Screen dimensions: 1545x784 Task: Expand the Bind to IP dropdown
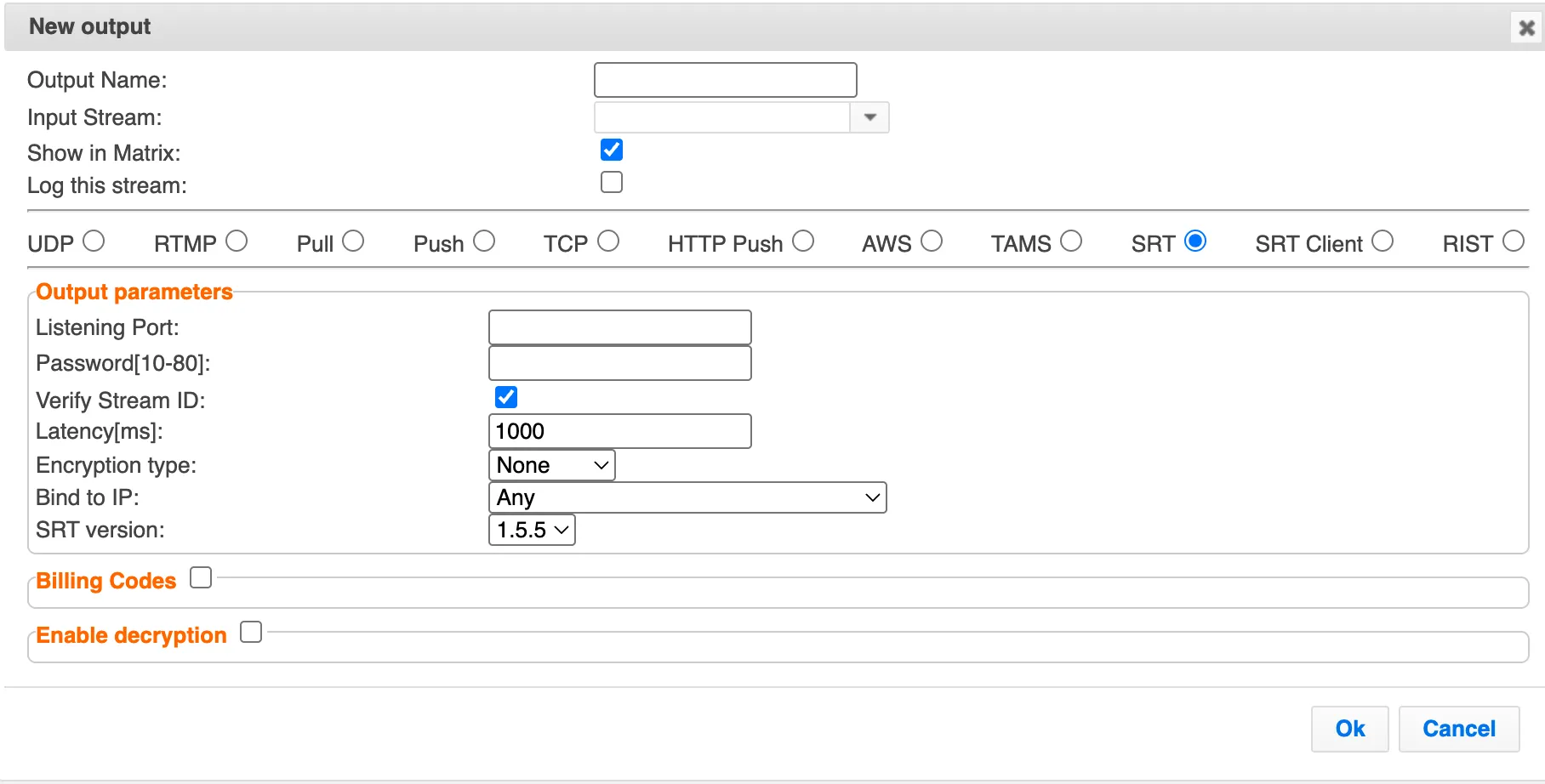click(687, 497)
